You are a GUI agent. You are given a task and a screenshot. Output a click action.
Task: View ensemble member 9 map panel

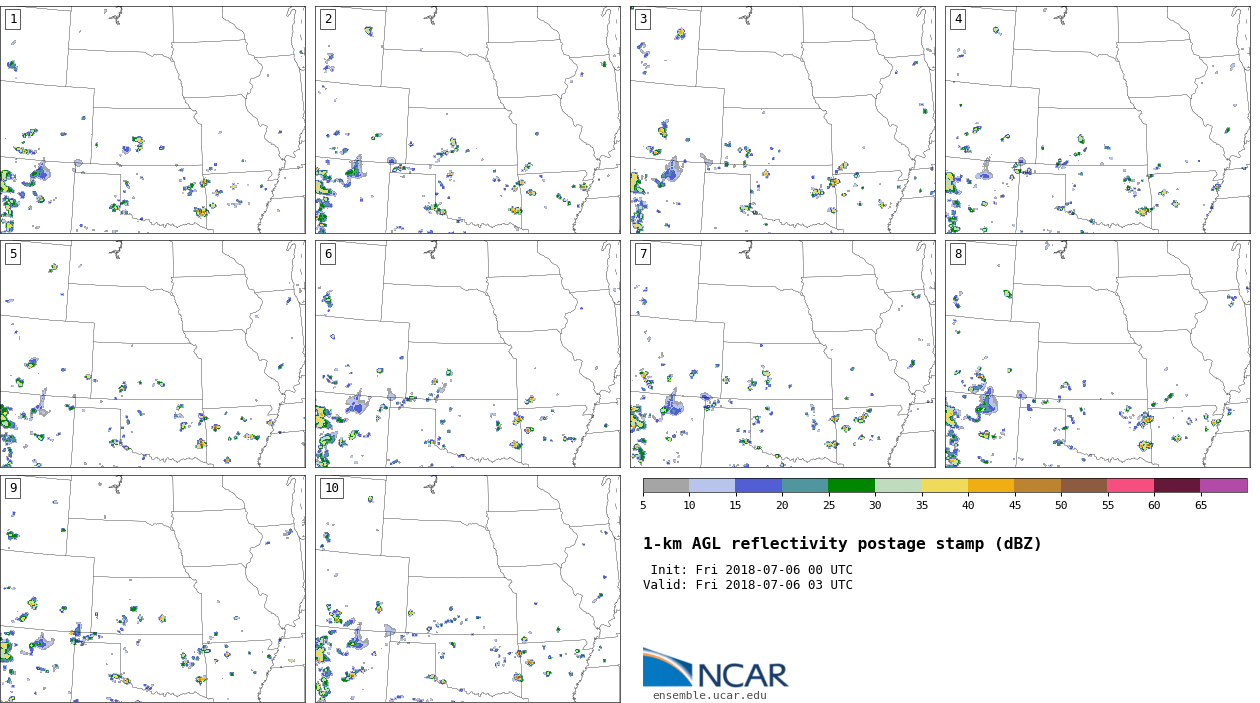click(x=152, y=589)
